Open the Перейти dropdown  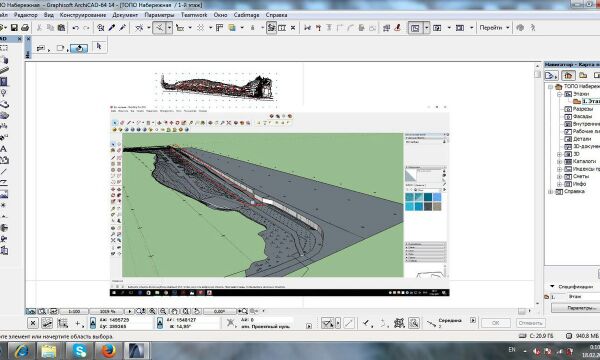494,28
